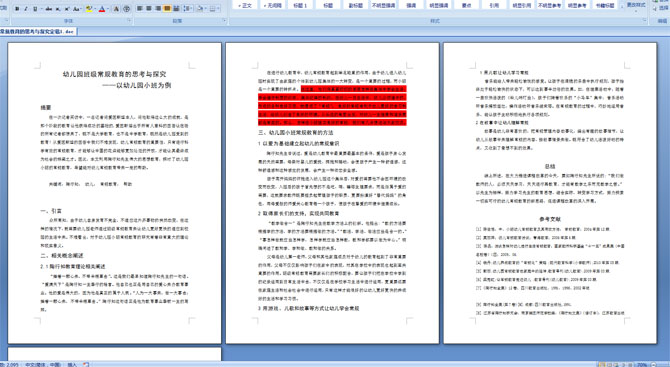Click the subscript icon

point(58,9)
